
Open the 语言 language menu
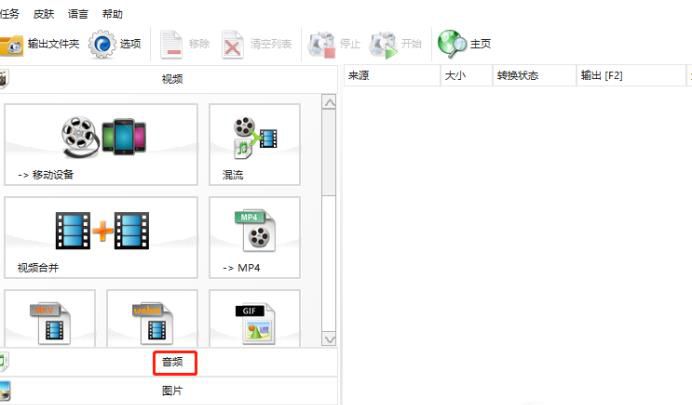(78, 14)
